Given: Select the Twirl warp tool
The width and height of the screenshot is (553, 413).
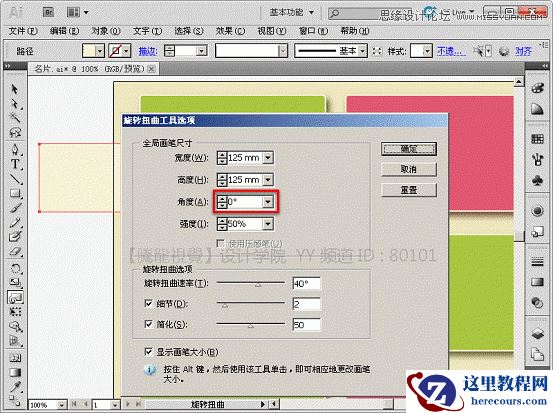Looking at the screenshot, I should pyautogui.click(x=15, y=297).
